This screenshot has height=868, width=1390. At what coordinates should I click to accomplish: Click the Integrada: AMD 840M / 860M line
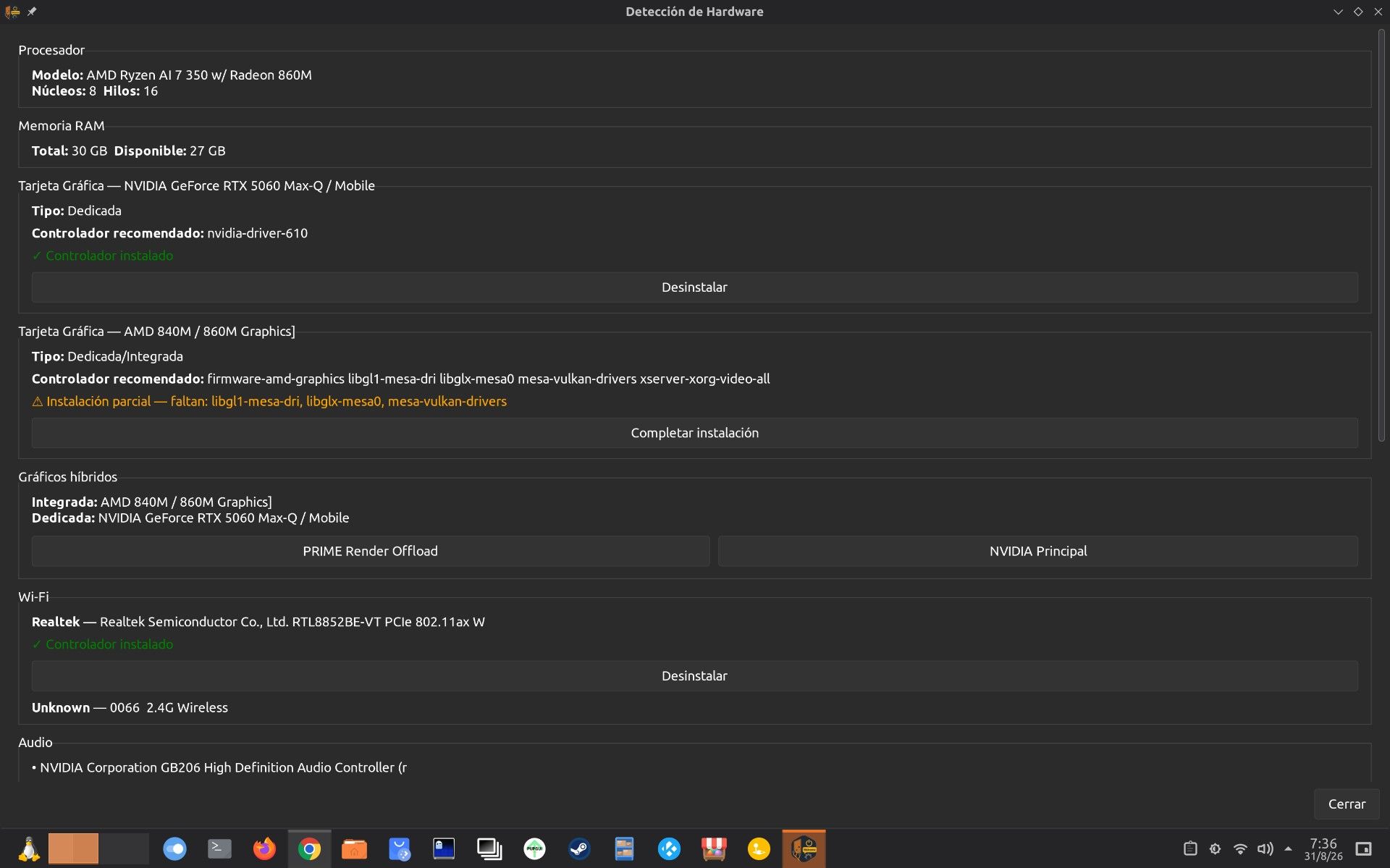click(152, 502)
